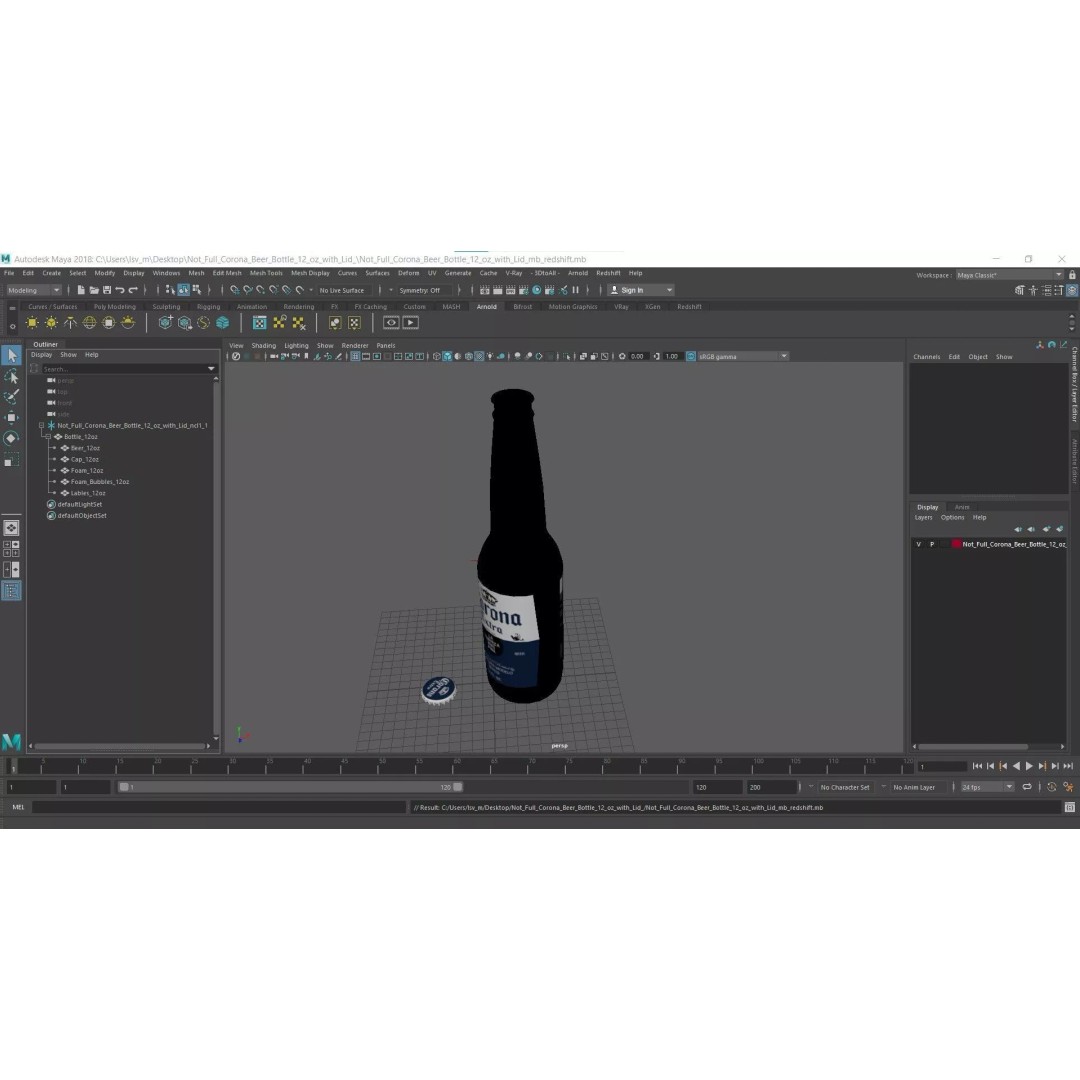Toggle layer playback P box
This screenshot has width=1080, height=1080.
click(x=932, y=544)
